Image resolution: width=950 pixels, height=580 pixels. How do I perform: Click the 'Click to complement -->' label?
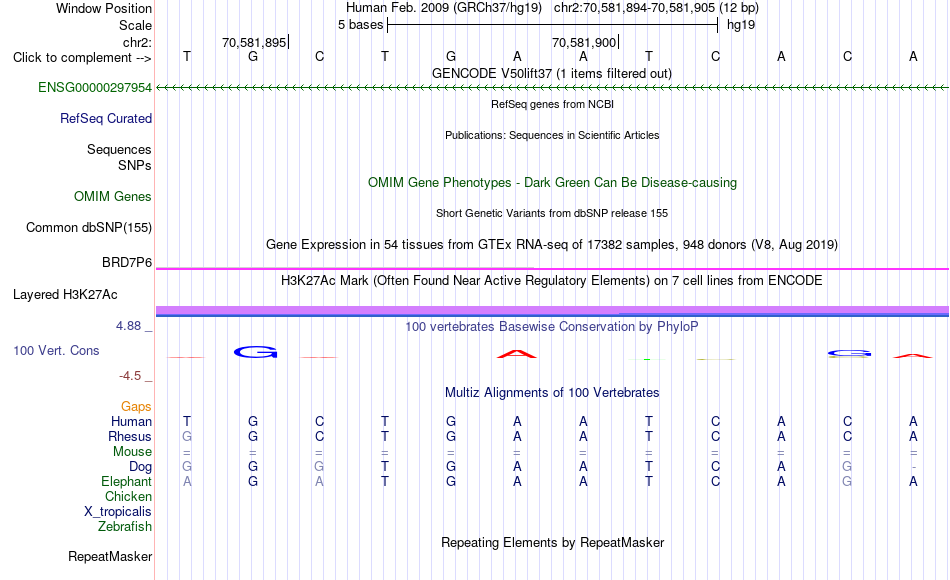point(82,58)
